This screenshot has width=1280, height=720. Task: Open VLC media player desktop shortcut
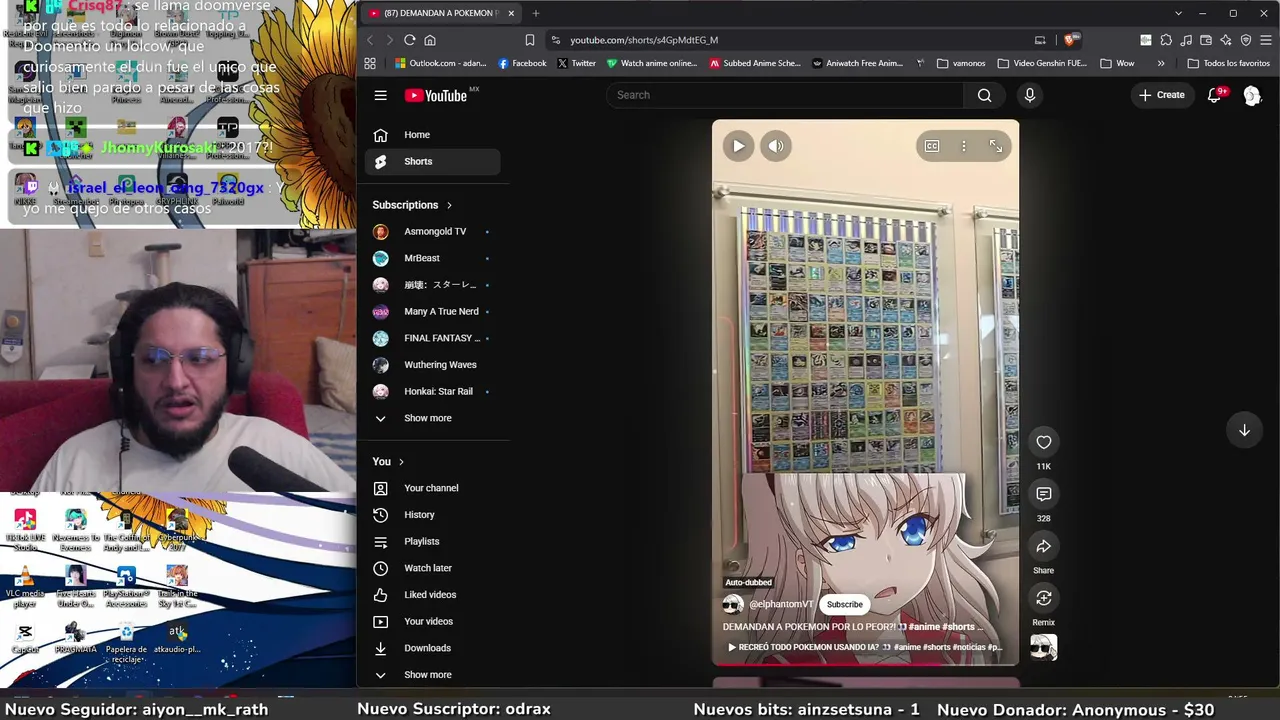pos(25,587)
